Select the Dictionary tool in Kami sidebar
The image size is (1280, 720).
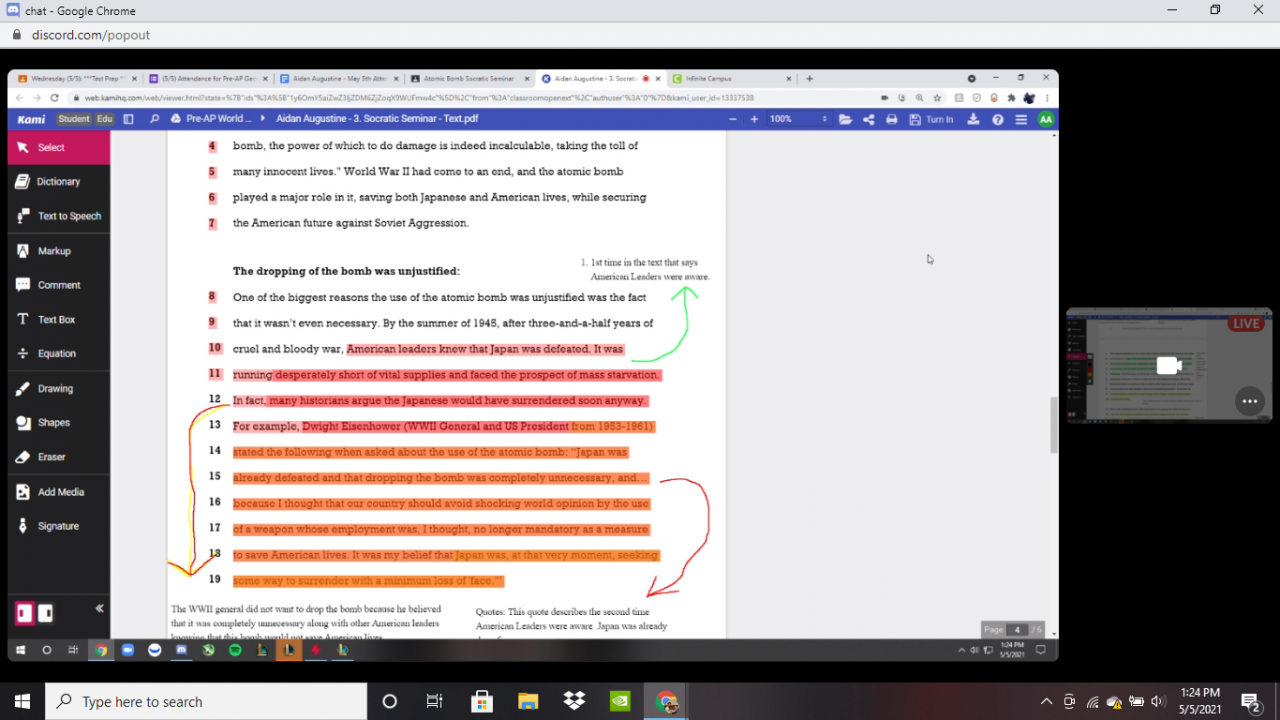point(58,182)
